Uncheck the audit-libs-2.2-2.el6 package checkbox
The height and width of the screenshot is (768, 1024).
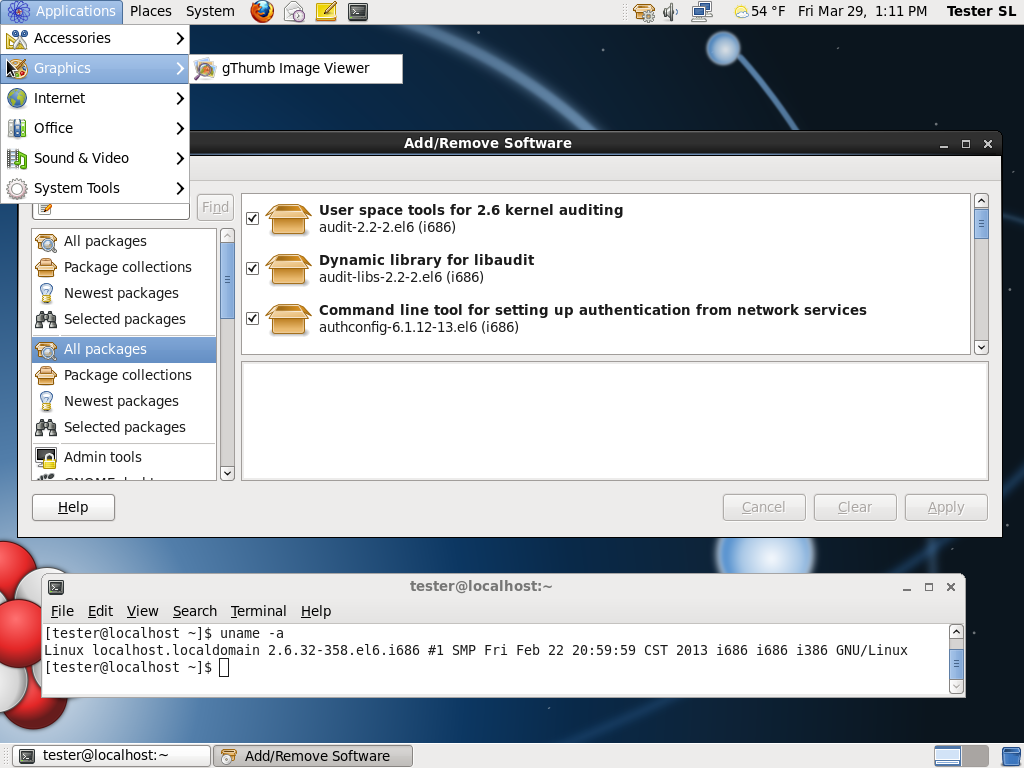[x=252, y=268]
